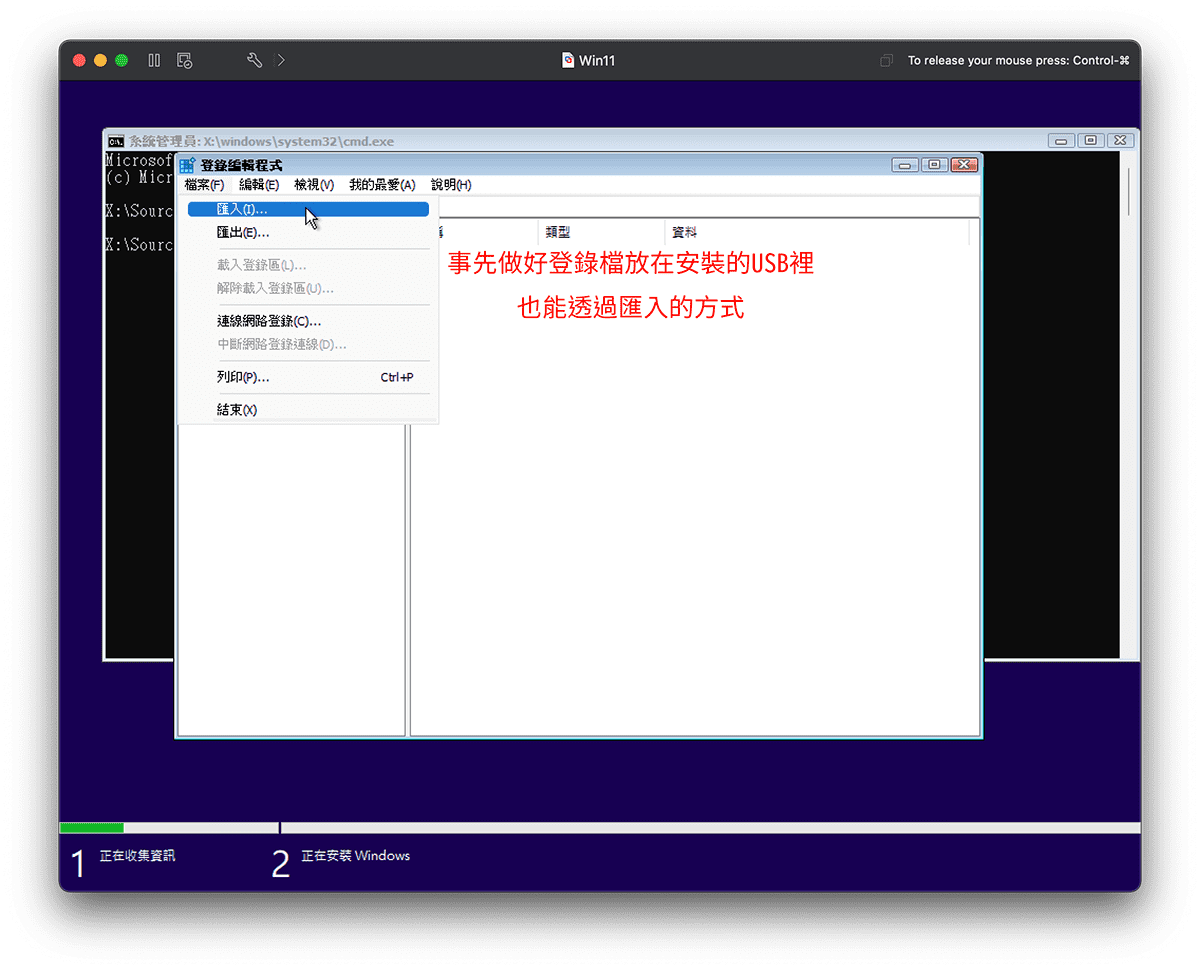Click the Registry Editor title bar icon

pyautogui.click(x=184, y=163)
